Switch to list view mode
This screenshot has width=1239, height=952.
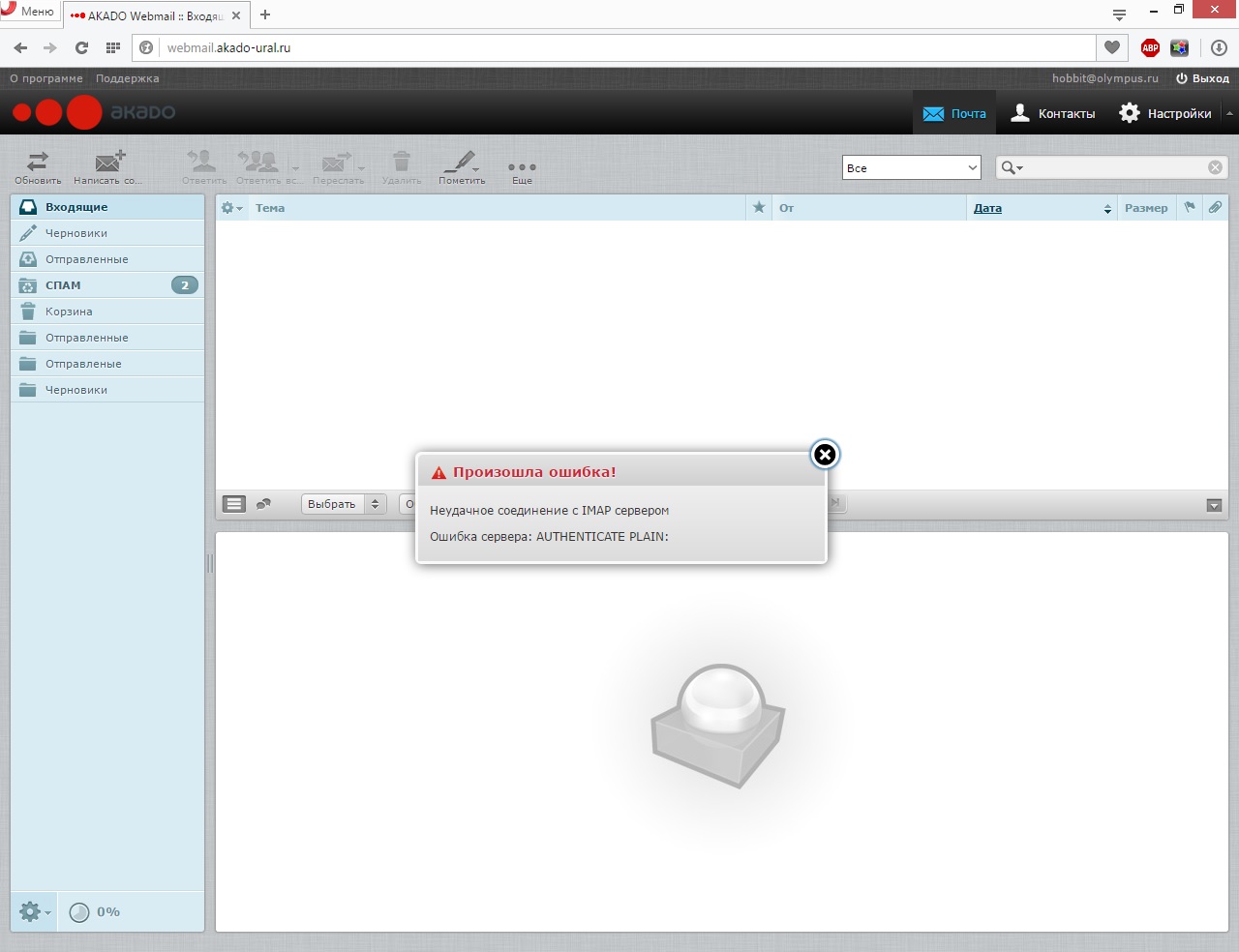[x=233, y=504]
